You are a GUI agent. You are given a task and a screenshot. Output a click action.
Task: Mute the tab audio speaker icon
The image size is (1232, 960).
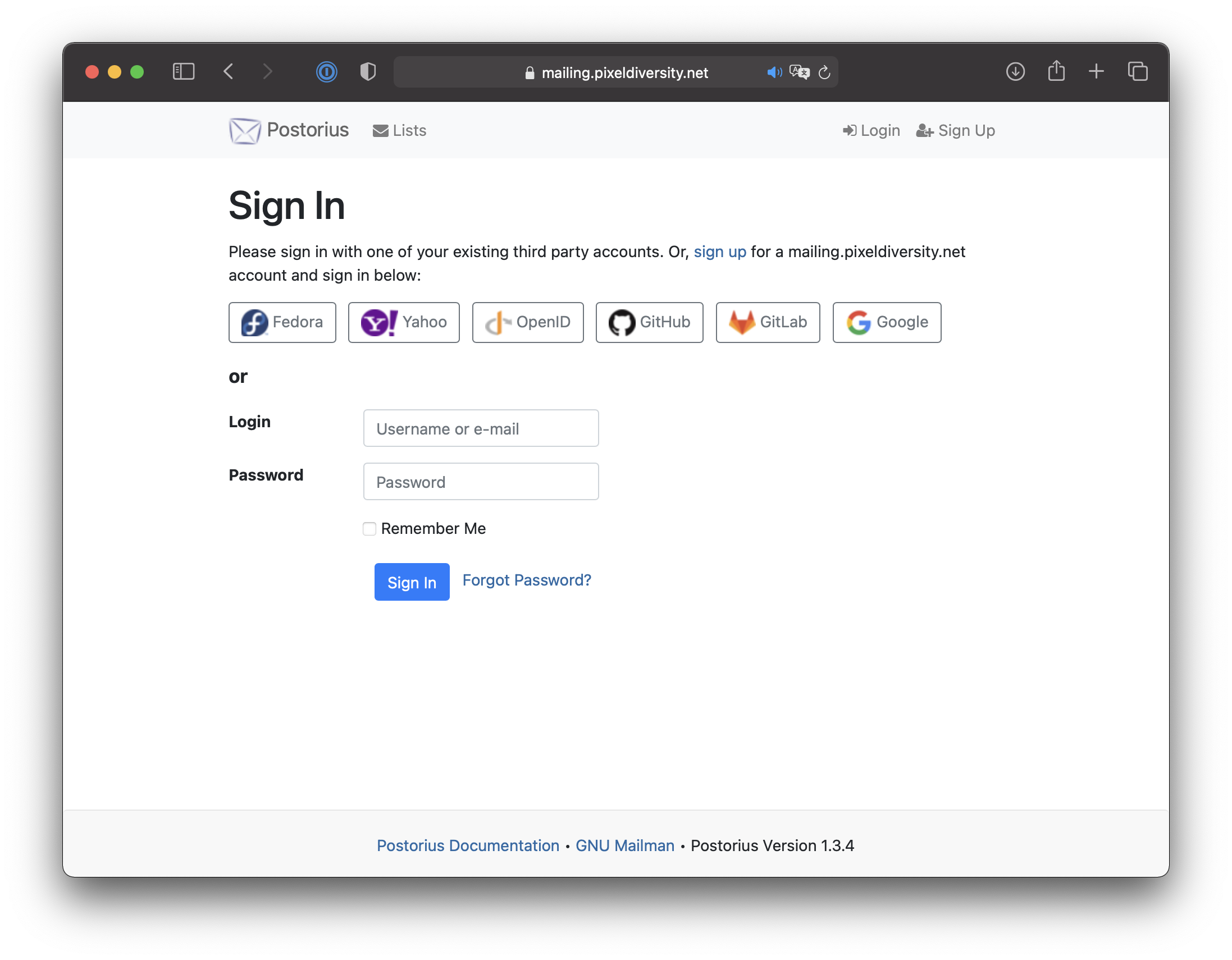coord(774,72)
